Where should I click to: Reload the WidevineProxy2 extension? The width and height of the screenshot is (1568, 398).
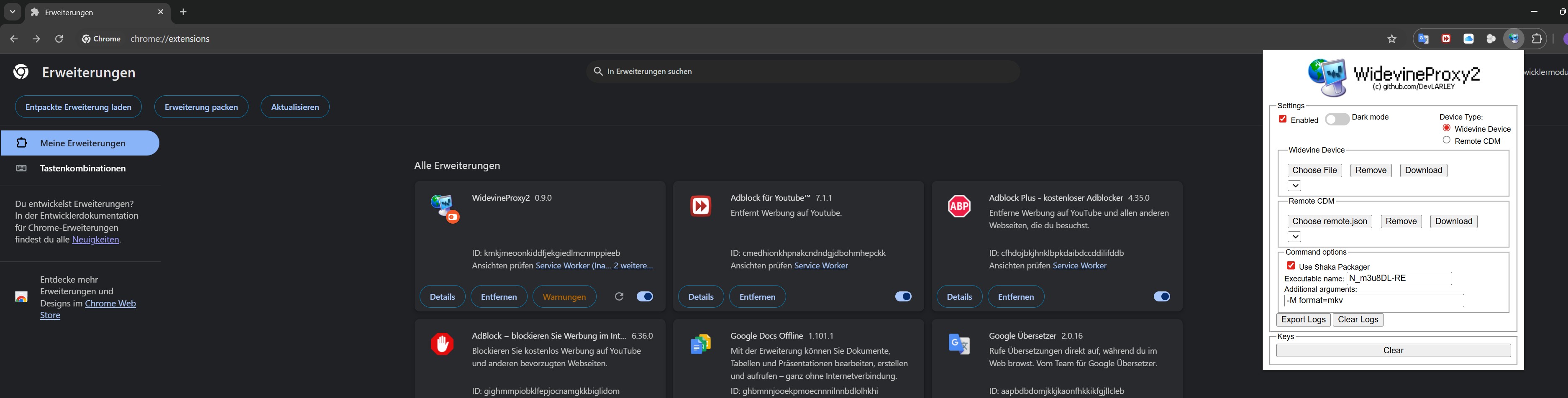point(619,296)
